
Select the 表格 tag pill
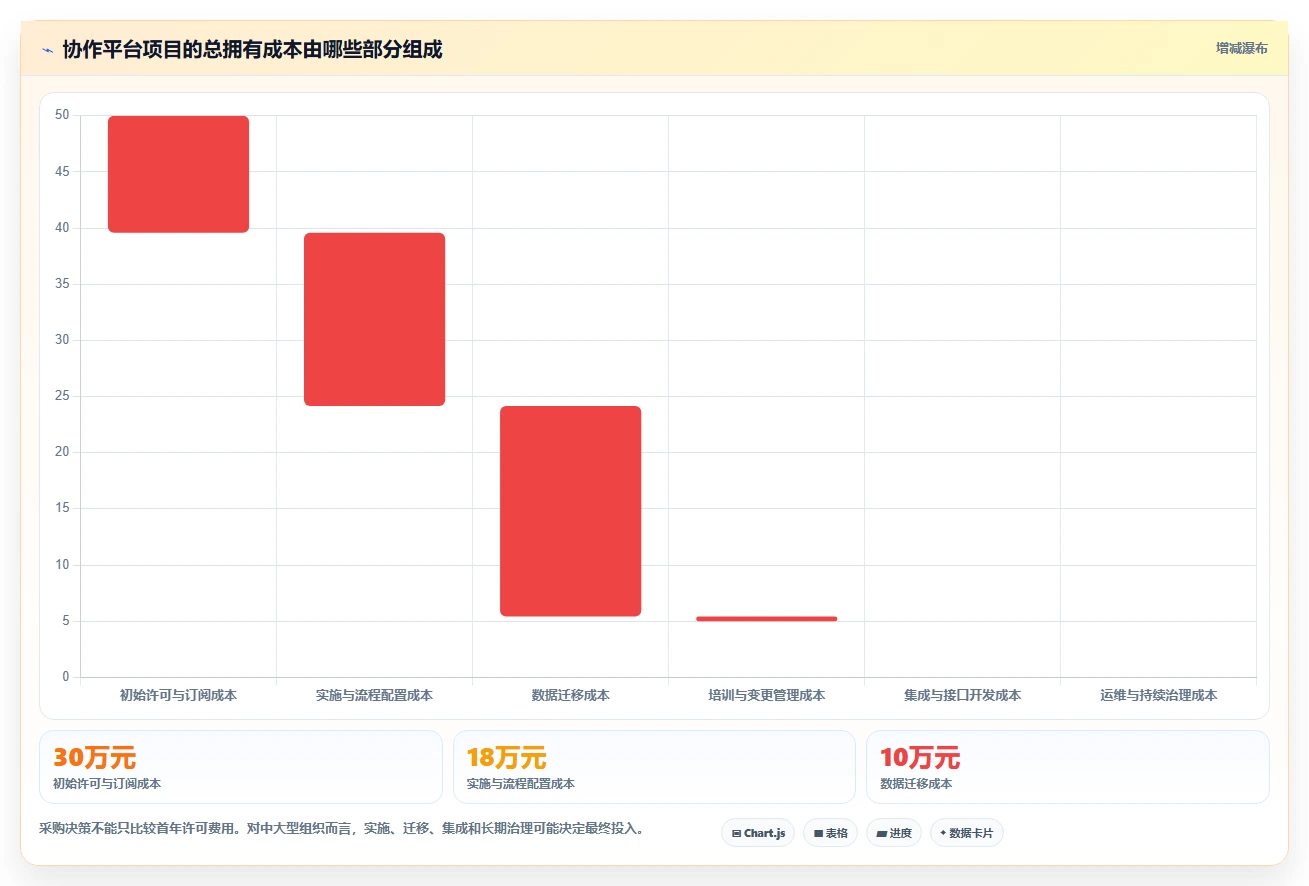coord(830,833)
